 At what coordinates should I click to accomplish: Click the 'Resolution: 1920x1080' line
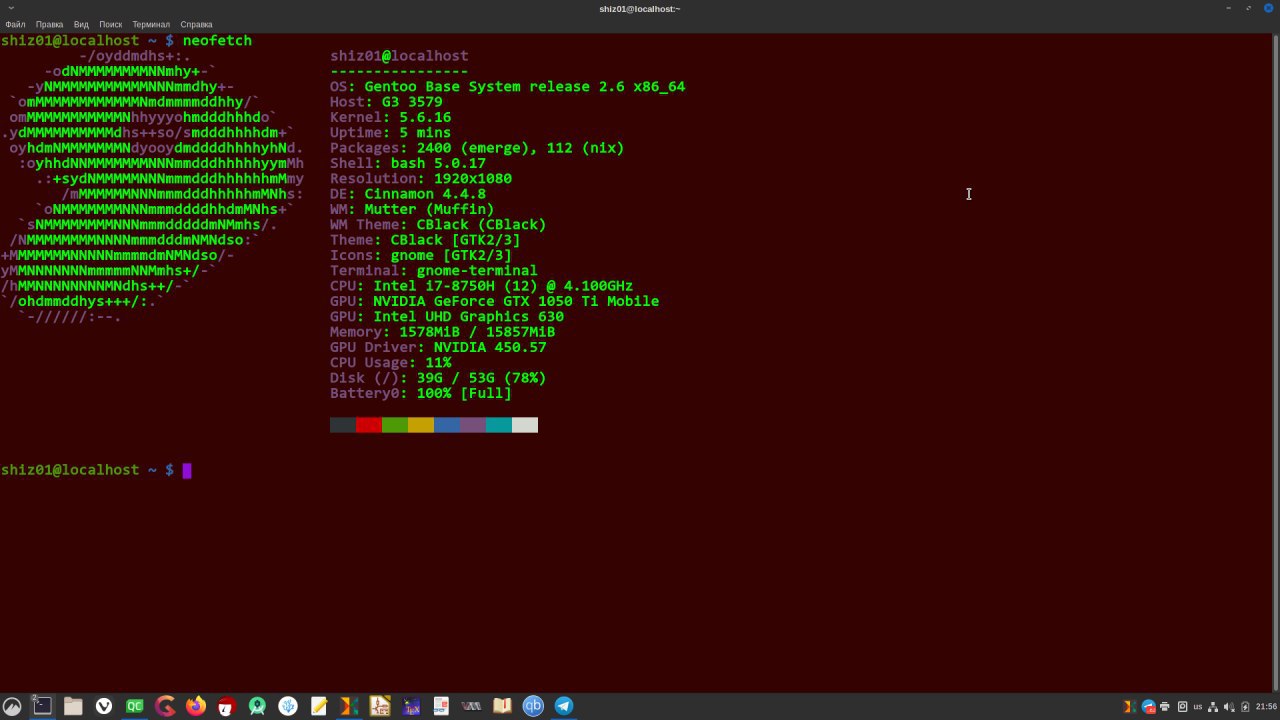pyautogui.click(x=421, y=179)
